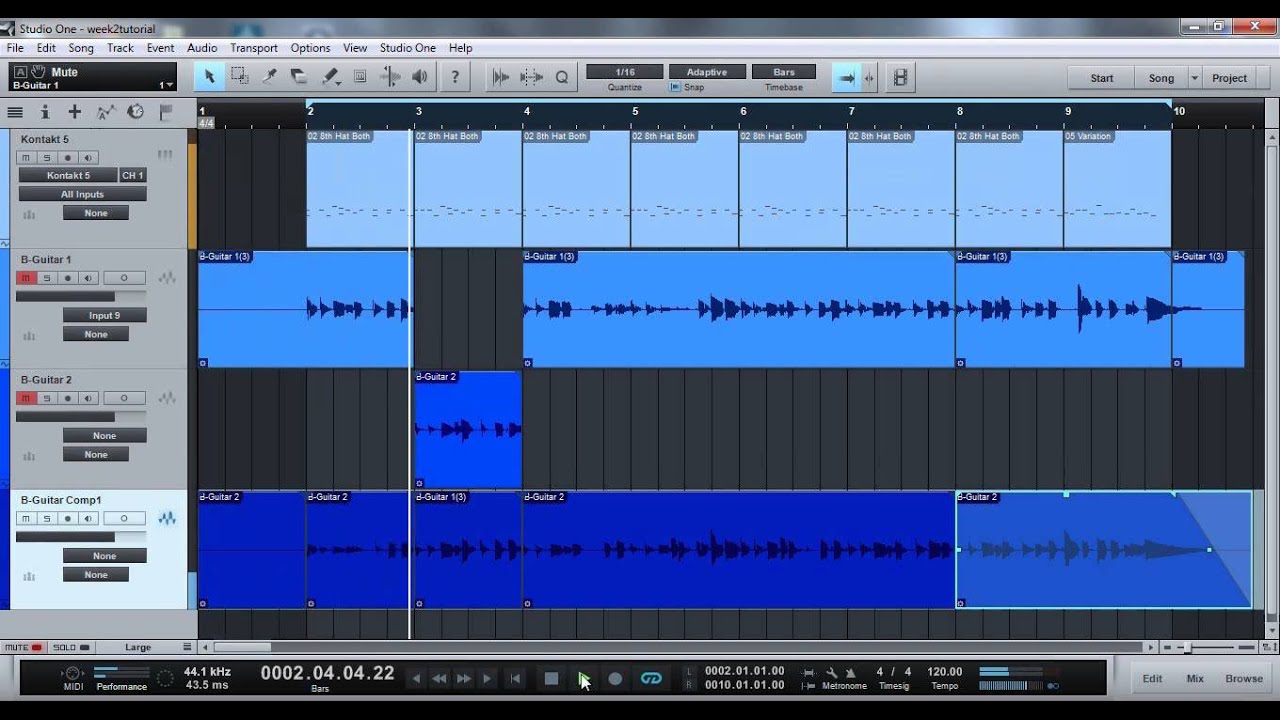Viewport: 1280px width, 720px height.
Task: Adjust B-Guitar 1 track volume fader
Action: 81,297
